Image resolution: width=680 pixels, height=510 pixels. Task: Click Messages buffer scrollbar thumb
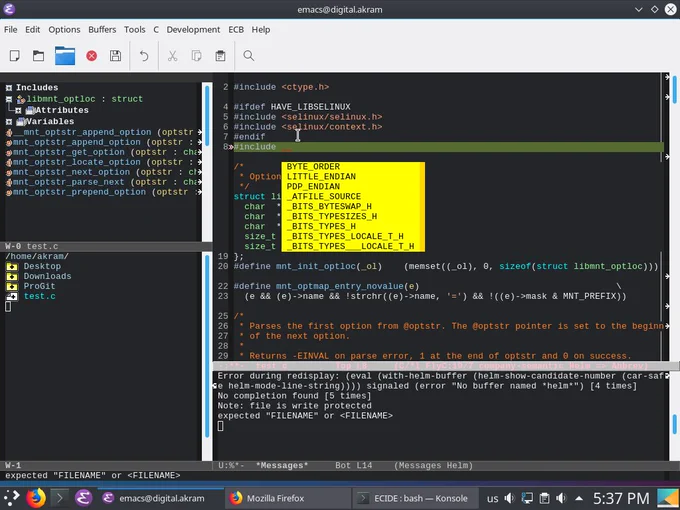674,424
